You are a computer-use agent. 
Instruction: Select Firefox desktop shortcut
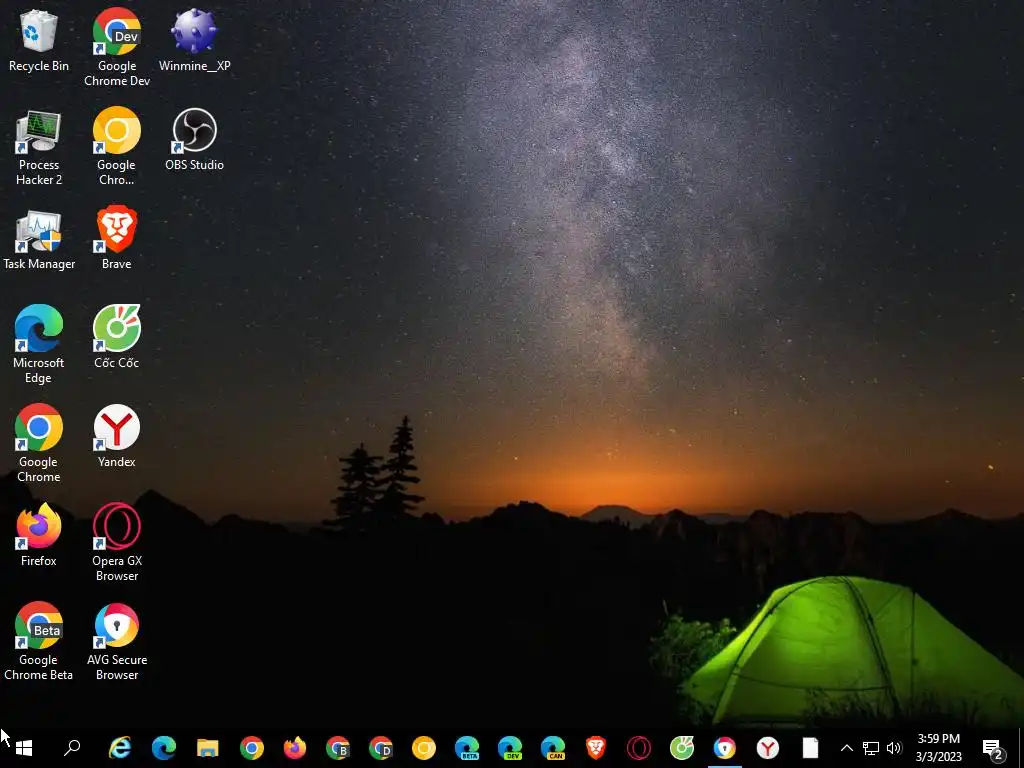click(39, 535)
